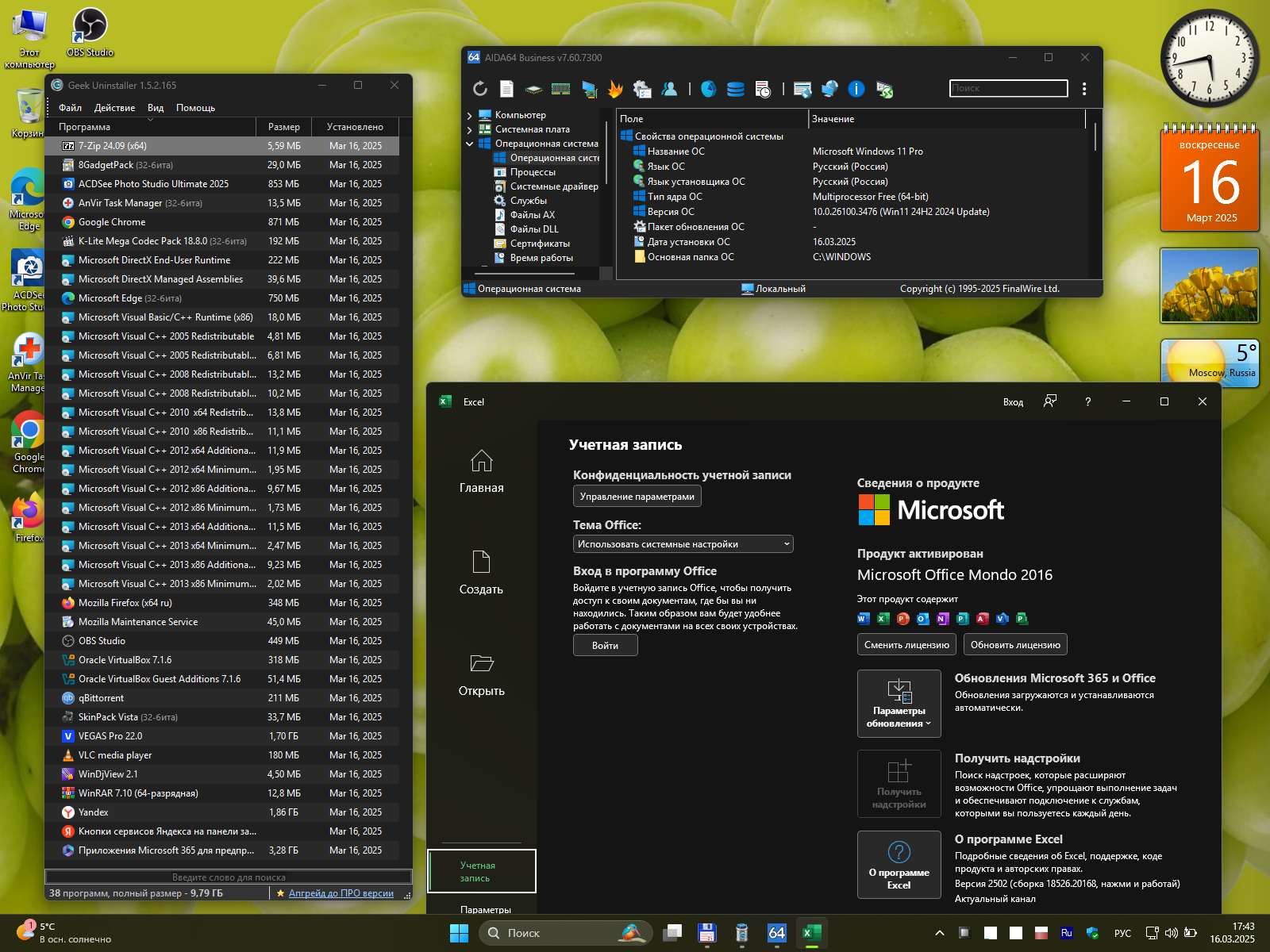
Task: Launch the AIDA64 stability test flame icon
Action: (x=615, y=89)
